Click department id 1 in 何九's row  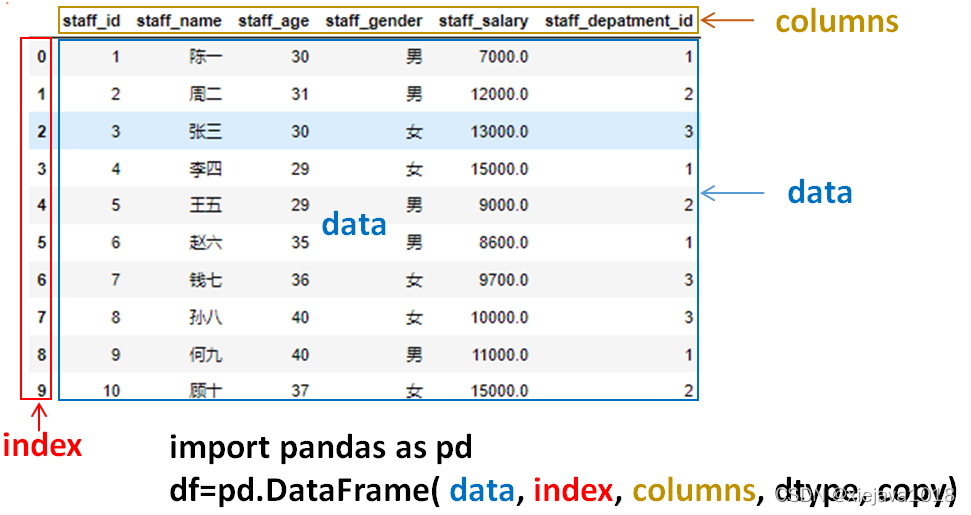(688, 355)
